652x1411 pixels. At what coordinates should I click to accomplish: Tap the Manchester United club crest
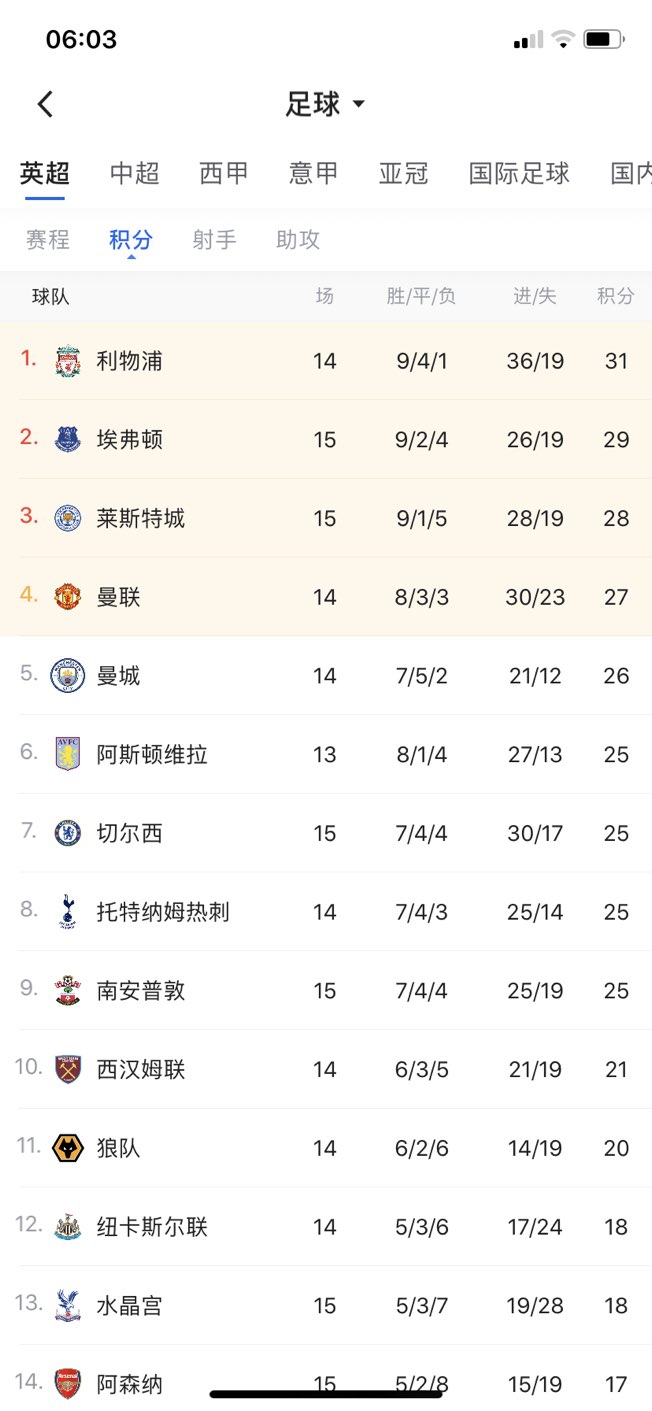[68, 597]
